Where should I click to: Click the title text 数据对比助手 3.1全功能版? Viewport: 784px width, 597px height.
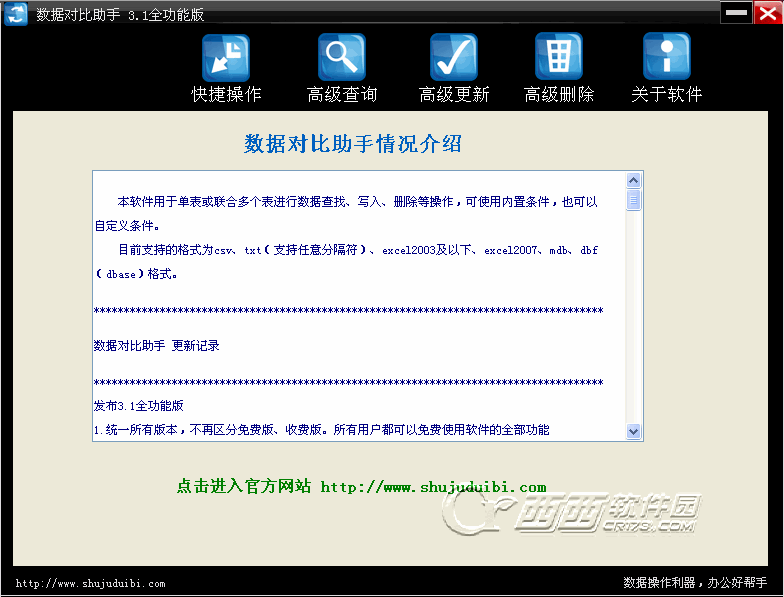[x=120, y=14]
